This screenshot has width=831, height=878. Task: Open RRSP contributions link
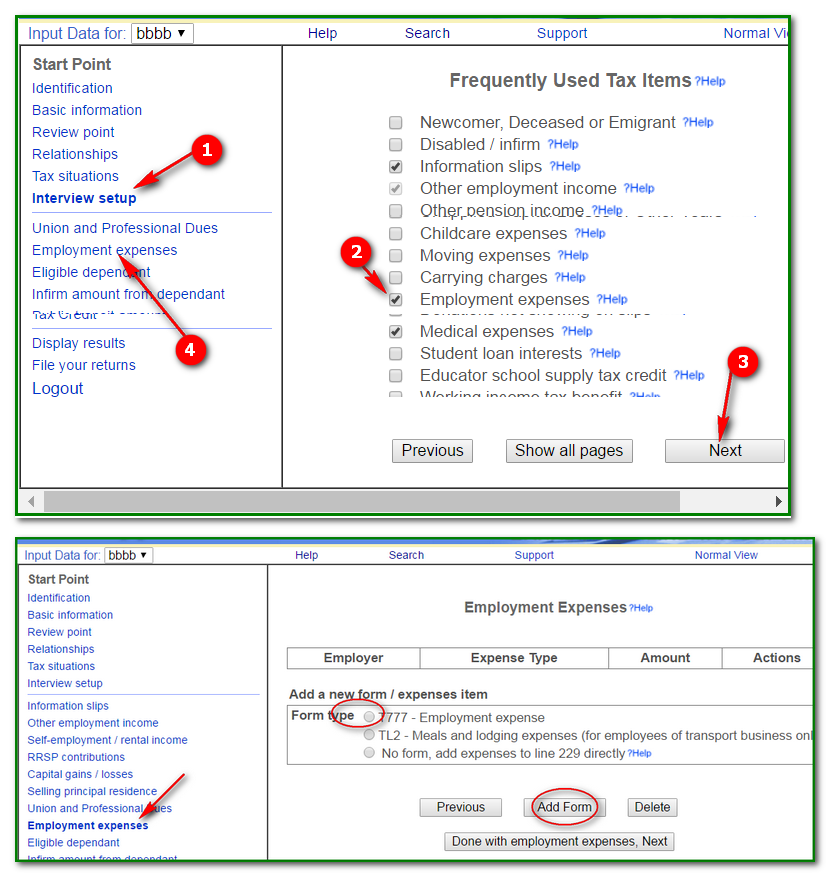tap(76, 757)
